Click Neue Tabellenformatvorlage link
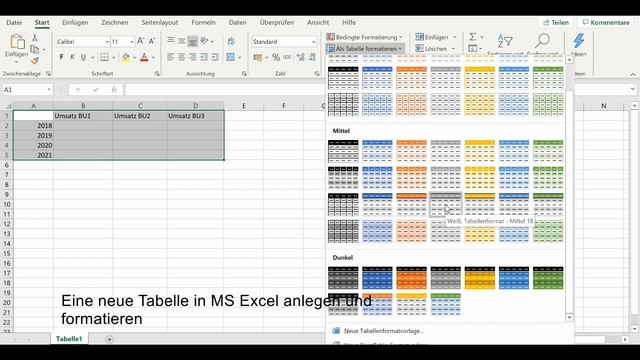 click(383, 331)
